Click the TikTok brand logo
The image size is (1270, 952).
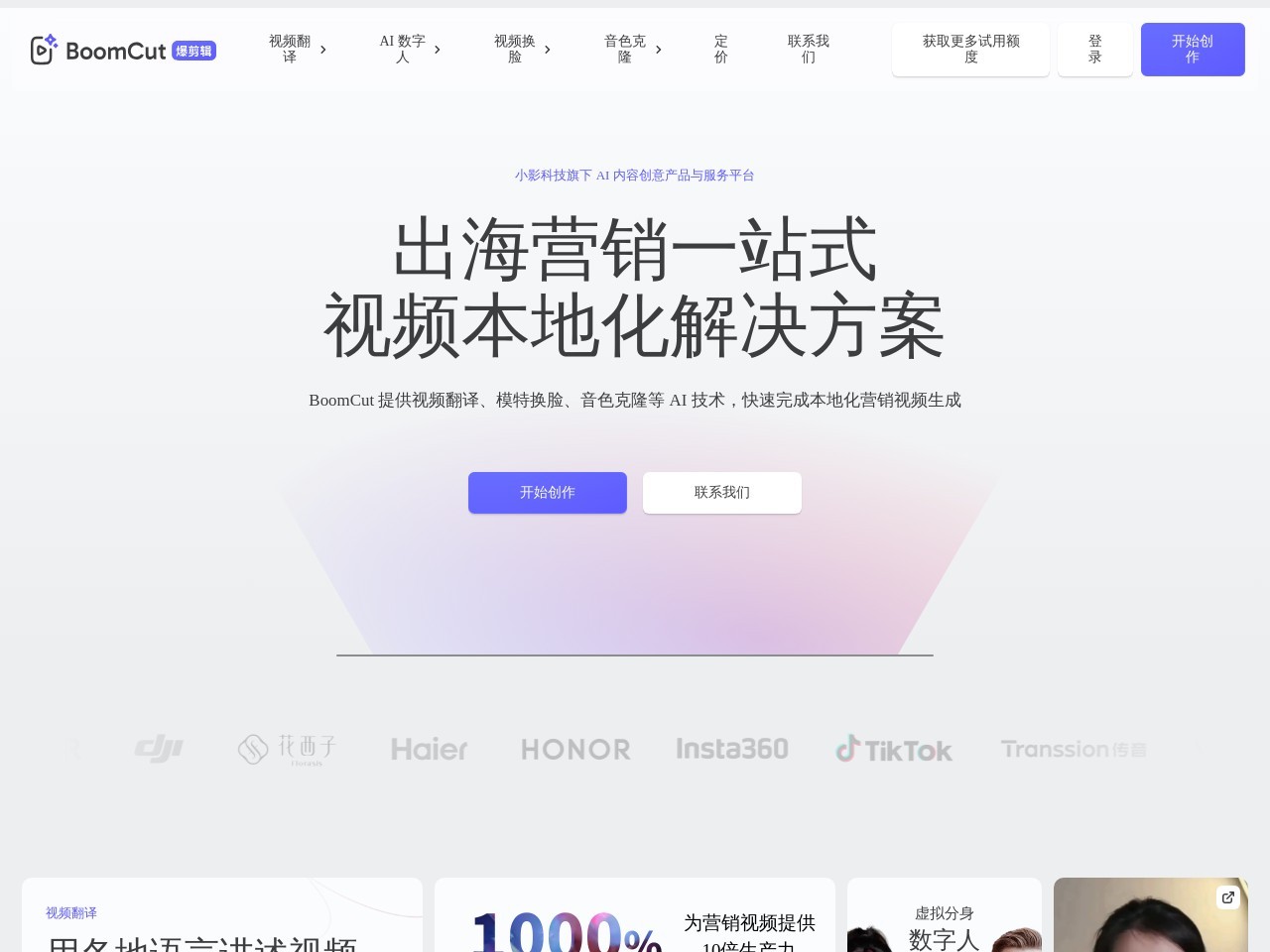(894, 750)
